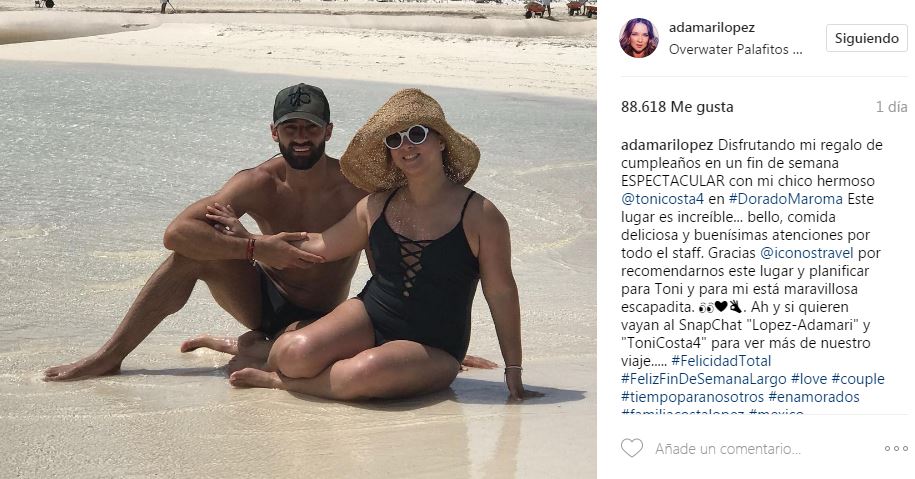Toggle the Siguiendo follow button
The height and width of the screenshot is (479, 915).
point(867,39)
